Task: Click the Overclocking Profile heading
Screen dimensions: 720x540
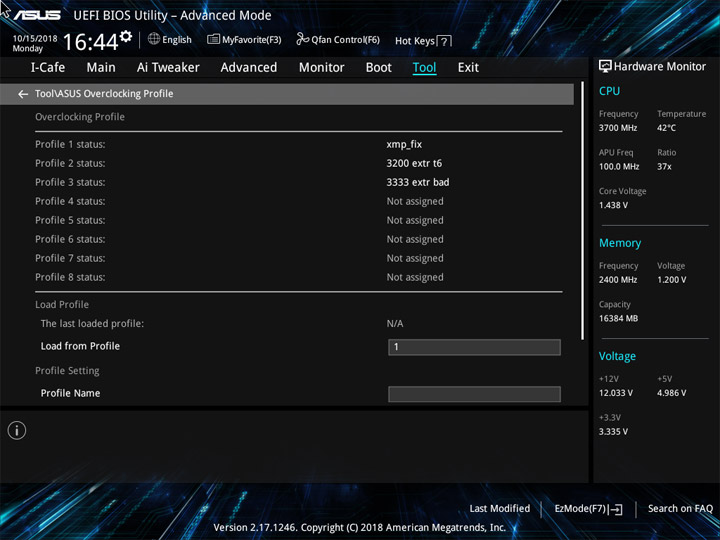Action: [80, 117]
